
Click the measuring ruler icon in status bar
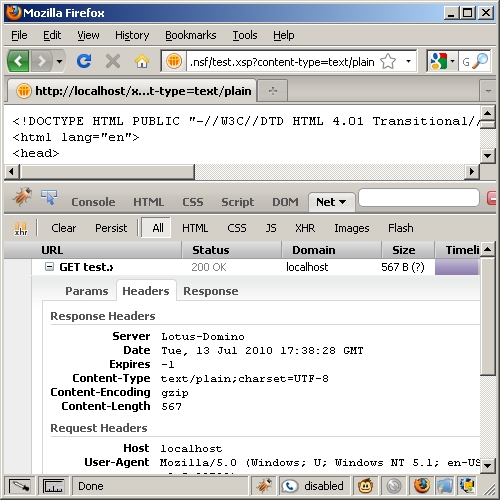click(x=53, y=486)
